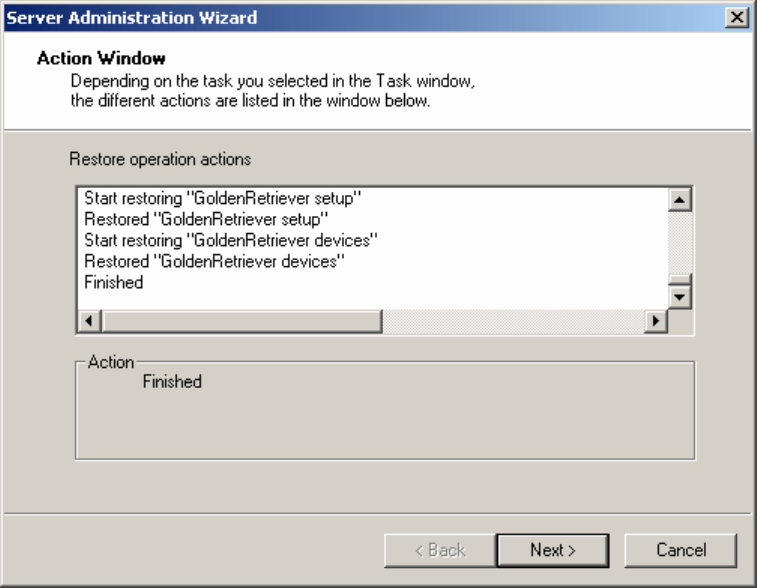Close the Server Administration Wizard window
This screenshot has width=757, height=588.
click(738, 16)
